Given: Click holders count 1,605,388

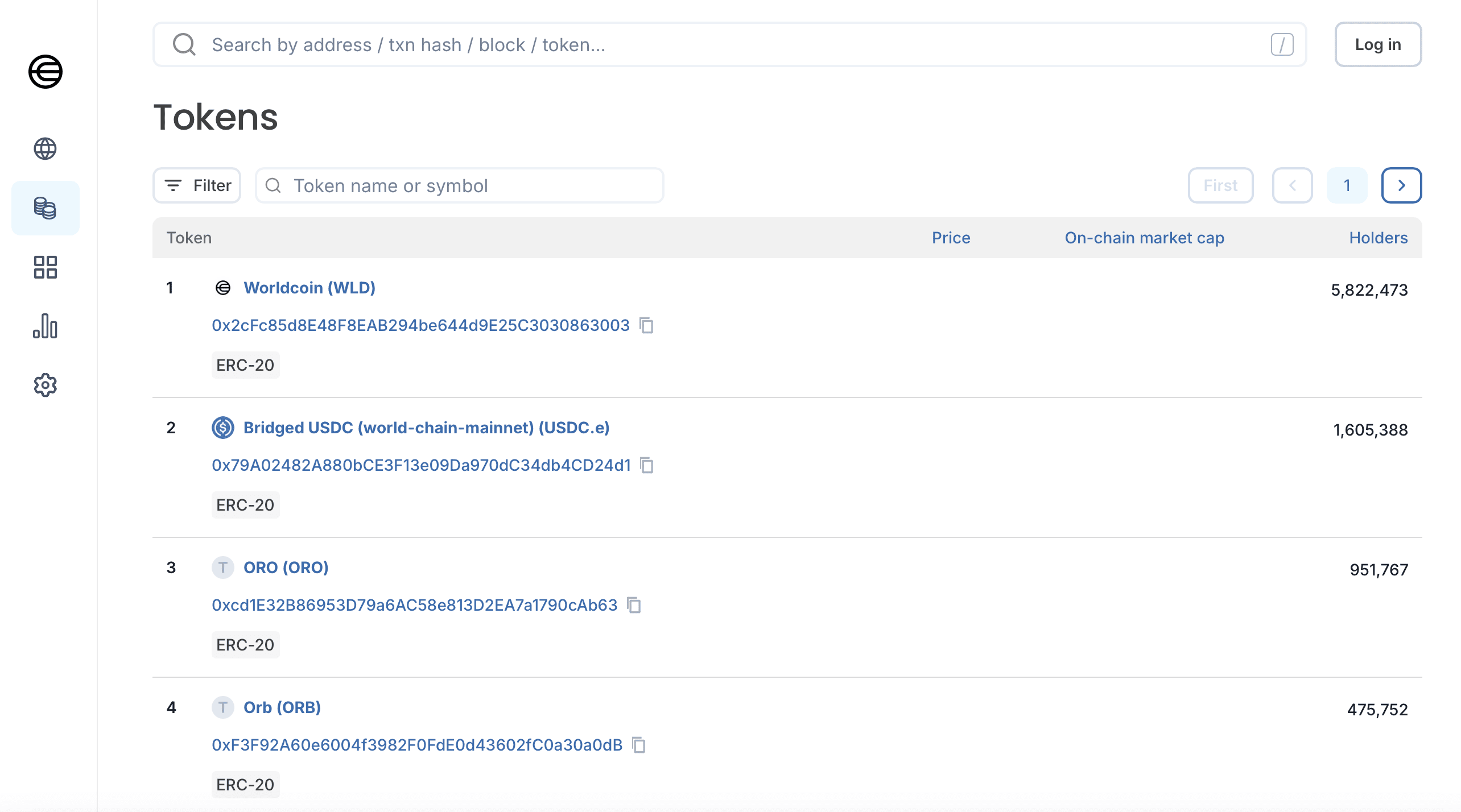Looking at the screenshot, I should click(1371, 430).
